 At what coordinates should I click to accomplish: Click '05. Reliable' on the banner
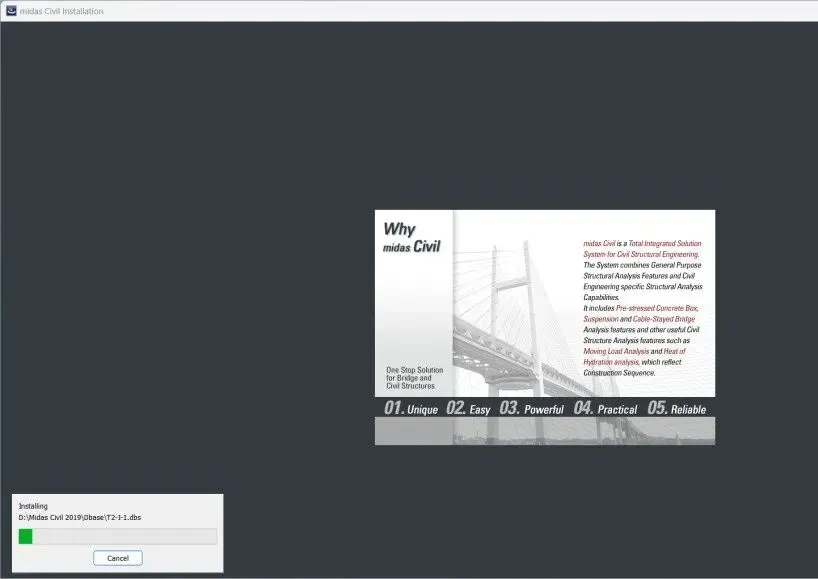point(677,408)
